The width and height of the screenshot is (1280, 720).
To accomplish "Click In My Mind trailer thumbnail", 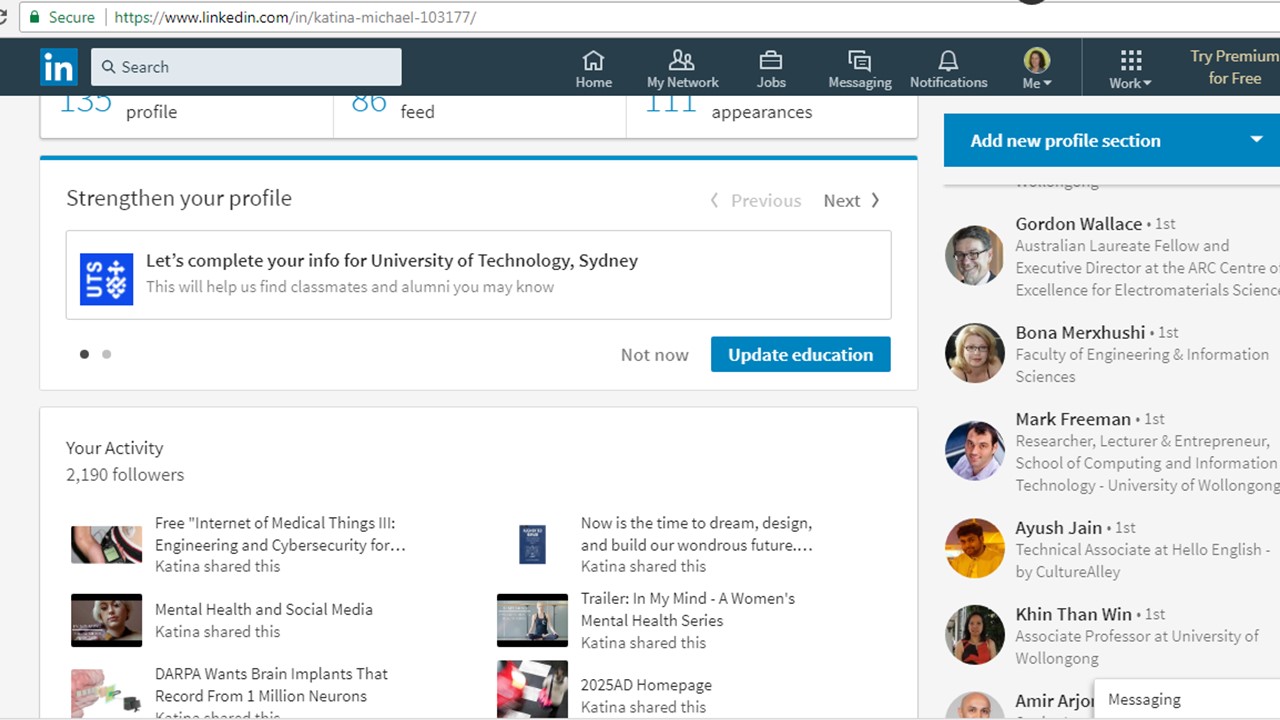I will (x=532, y=620).
